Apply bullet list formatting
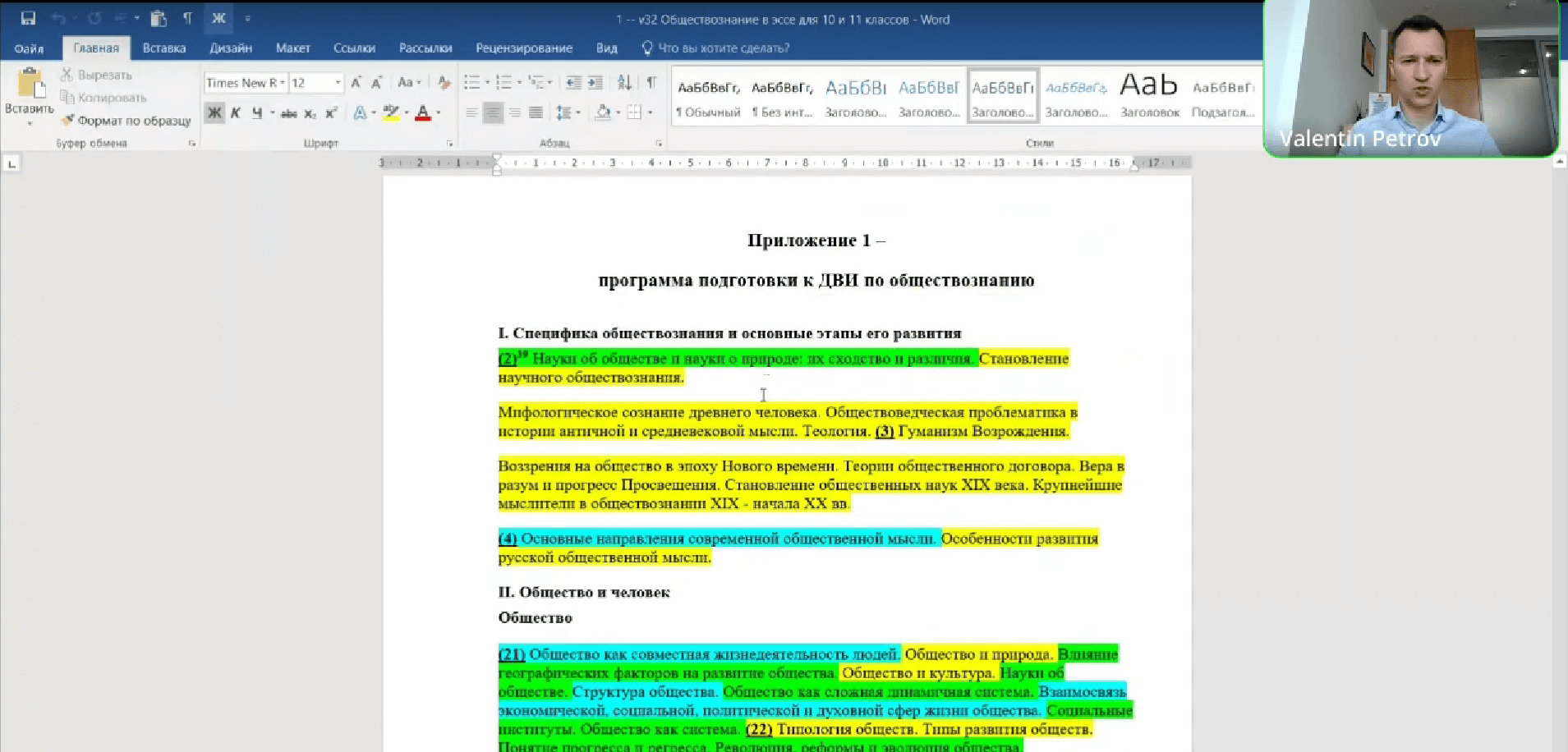 [x=471, y=82]
